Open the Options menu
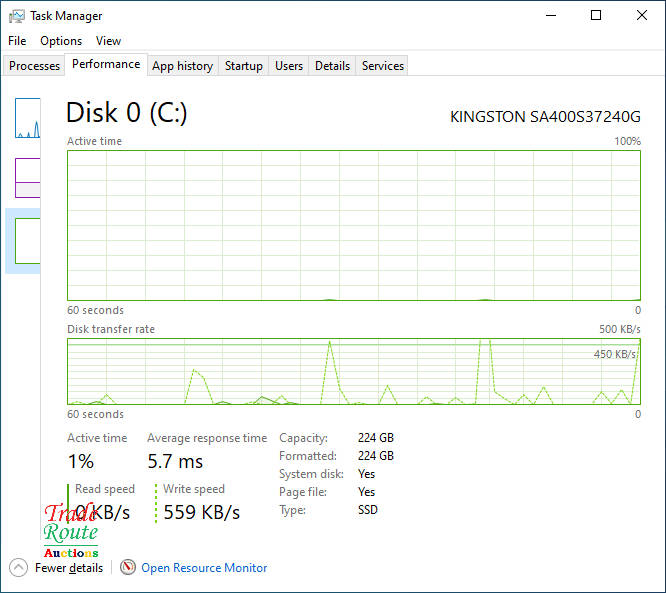The height and width of the screenshot is (593, 666). 61,41
